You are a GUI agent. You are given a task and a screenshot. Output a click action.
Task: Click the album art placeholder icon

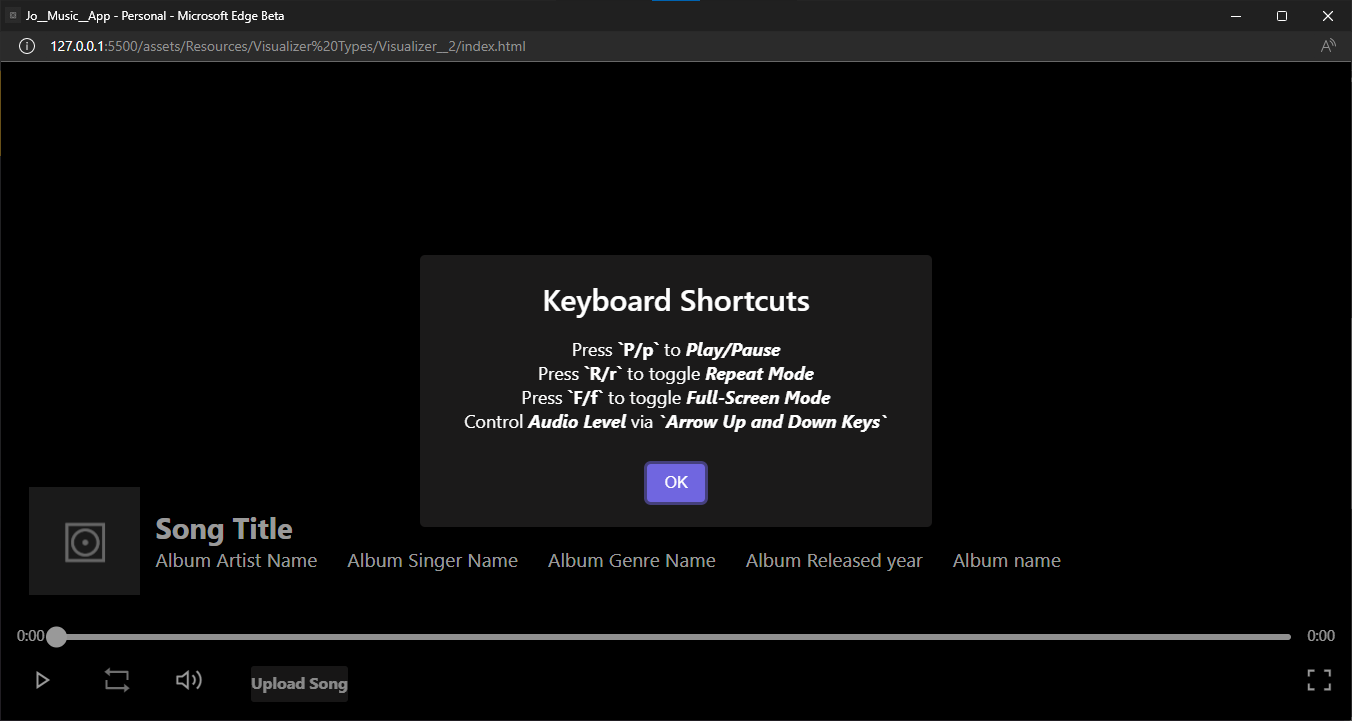84,541
